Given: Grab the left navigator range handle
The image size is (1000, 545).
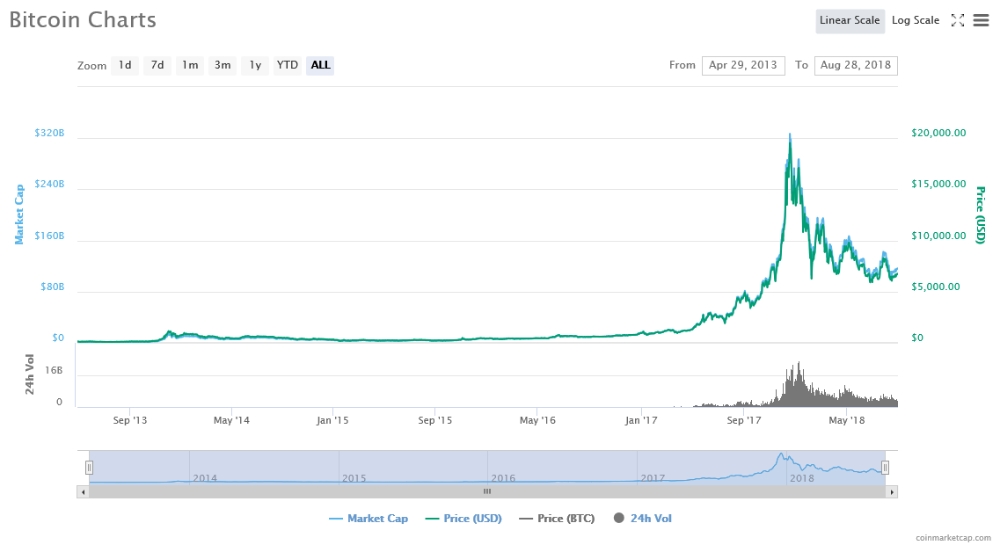Looking at the screenshot, I should click(89, 467).
